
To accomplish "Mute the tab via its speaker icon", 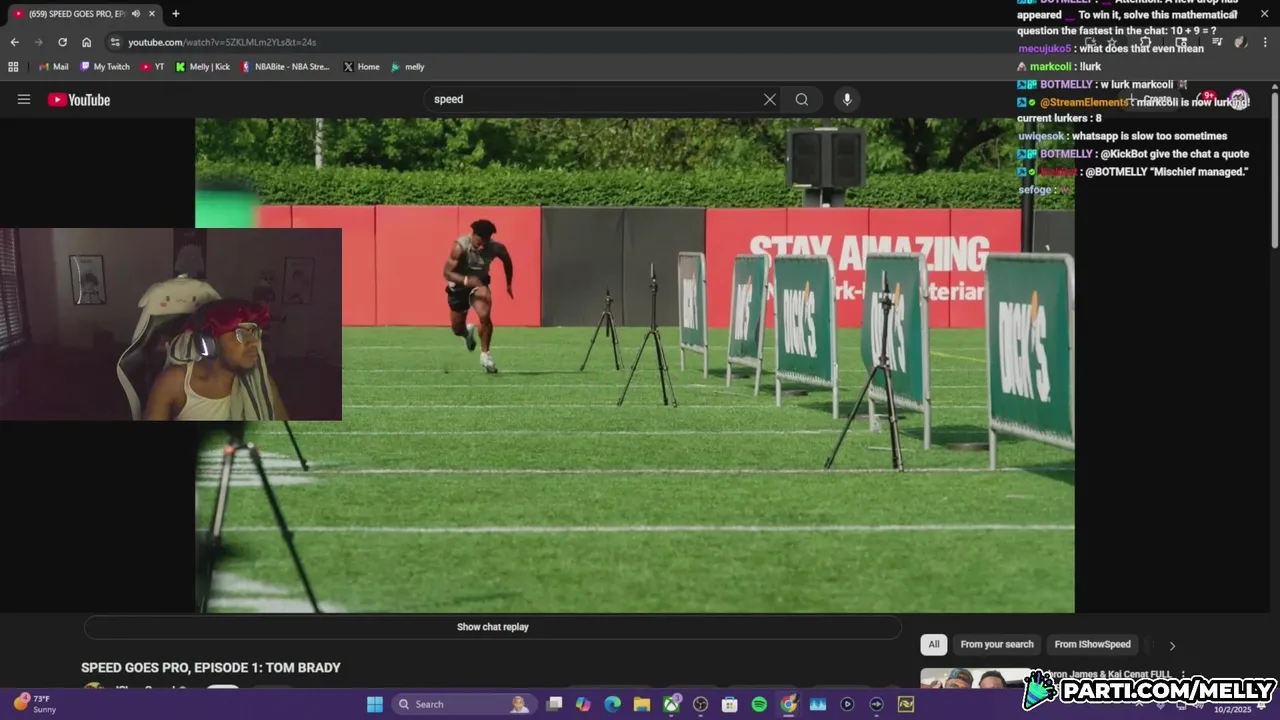I will [x=136, y=14].
